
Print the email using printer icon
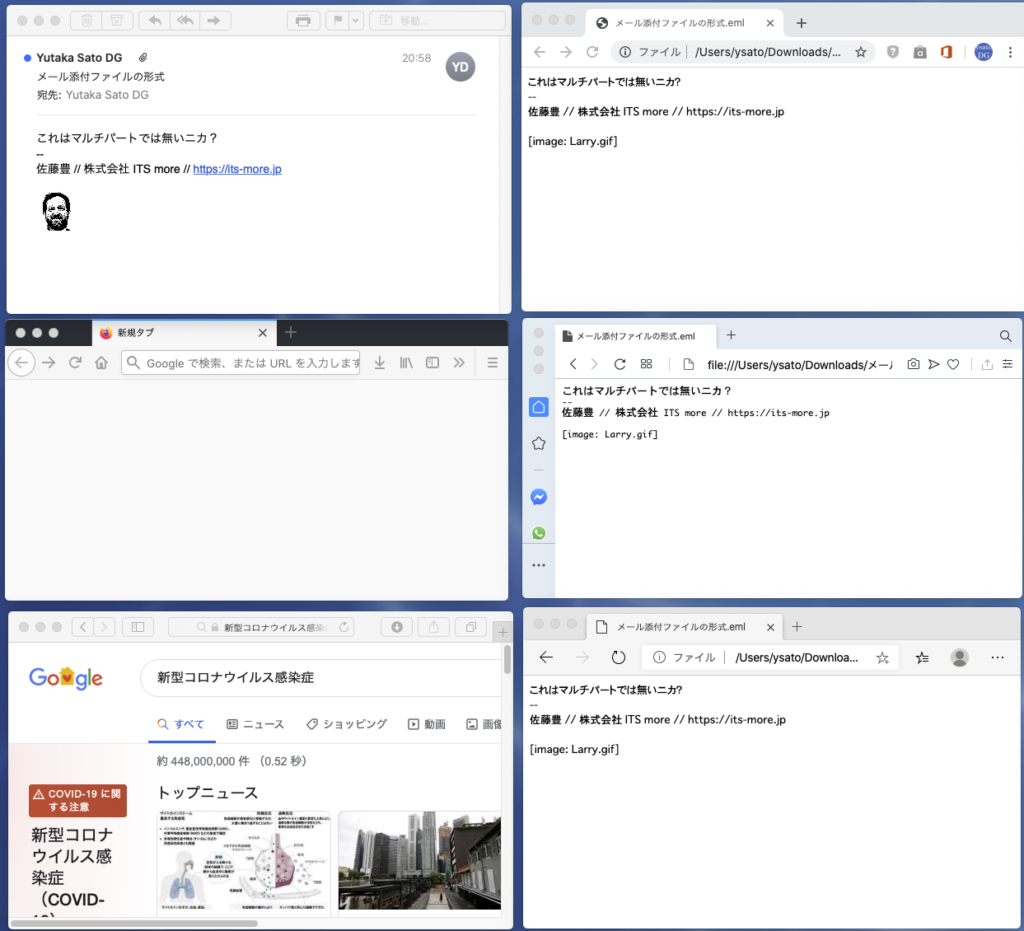coord(303,20)
